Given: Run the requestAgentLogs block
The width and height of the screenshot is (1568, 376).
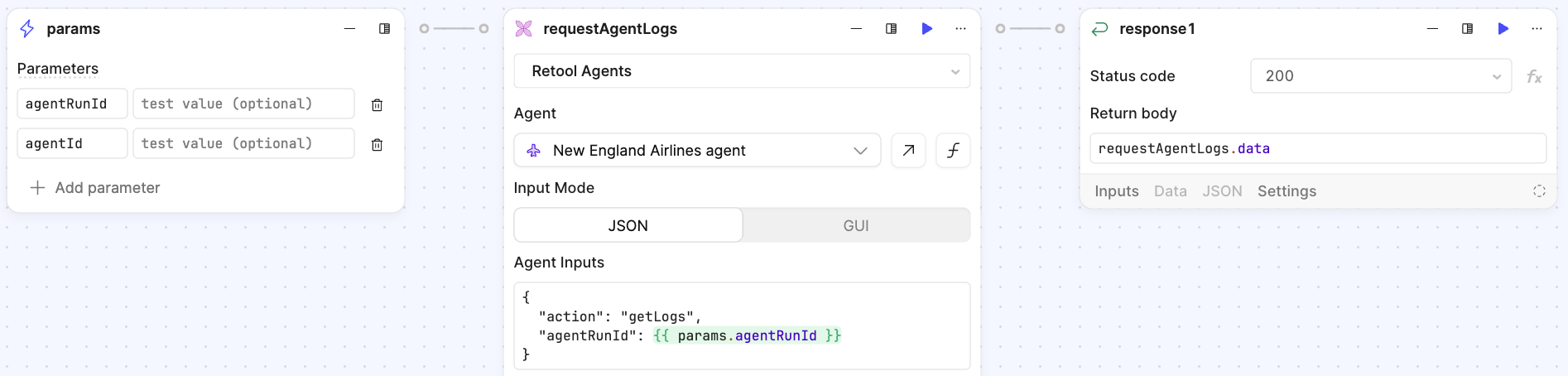Looking at the screenshot, I should coord(926,29).
